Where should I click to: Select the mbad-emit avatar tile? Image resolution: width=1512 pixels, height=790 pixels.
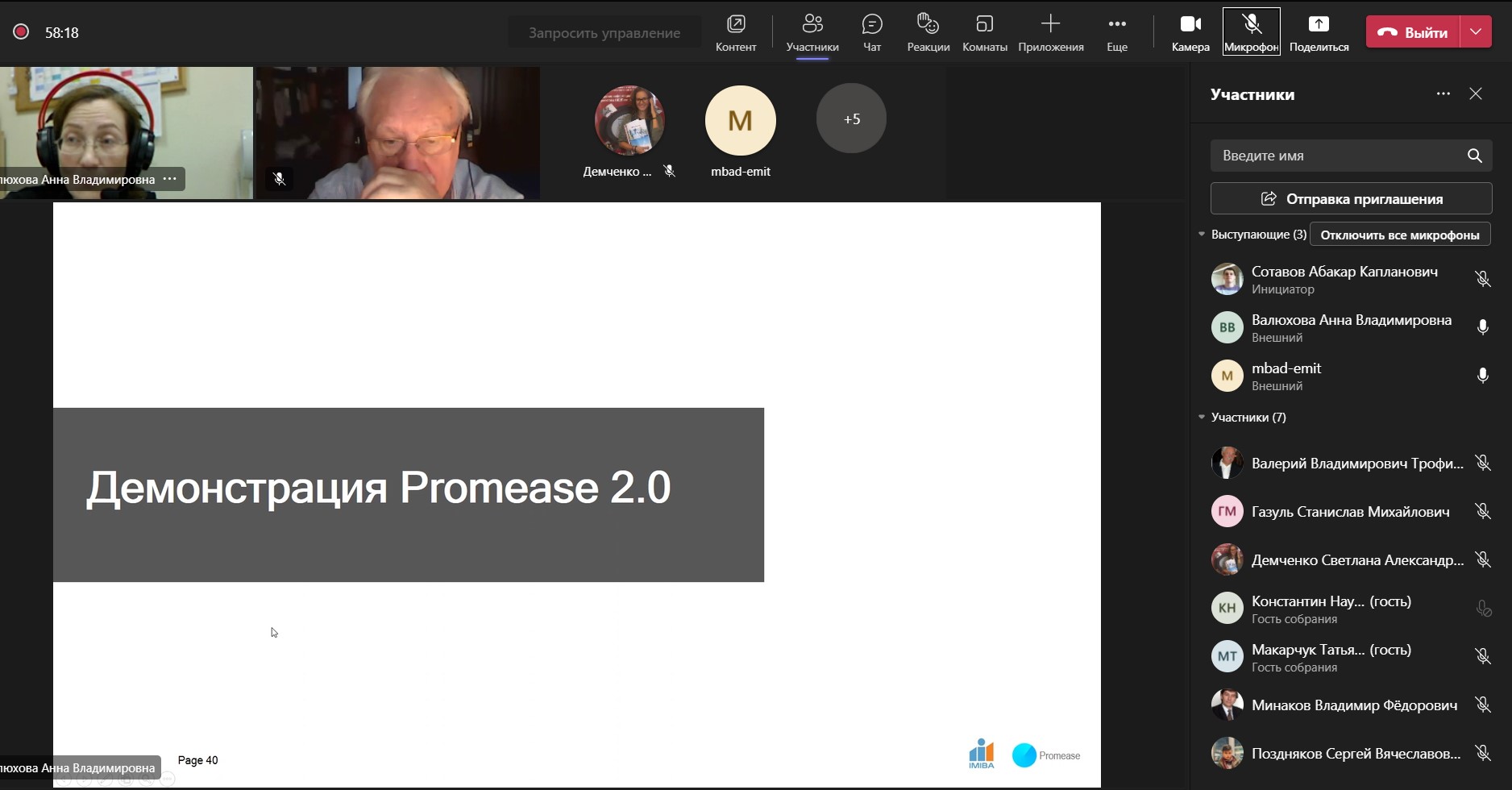[x=741, y=121]
